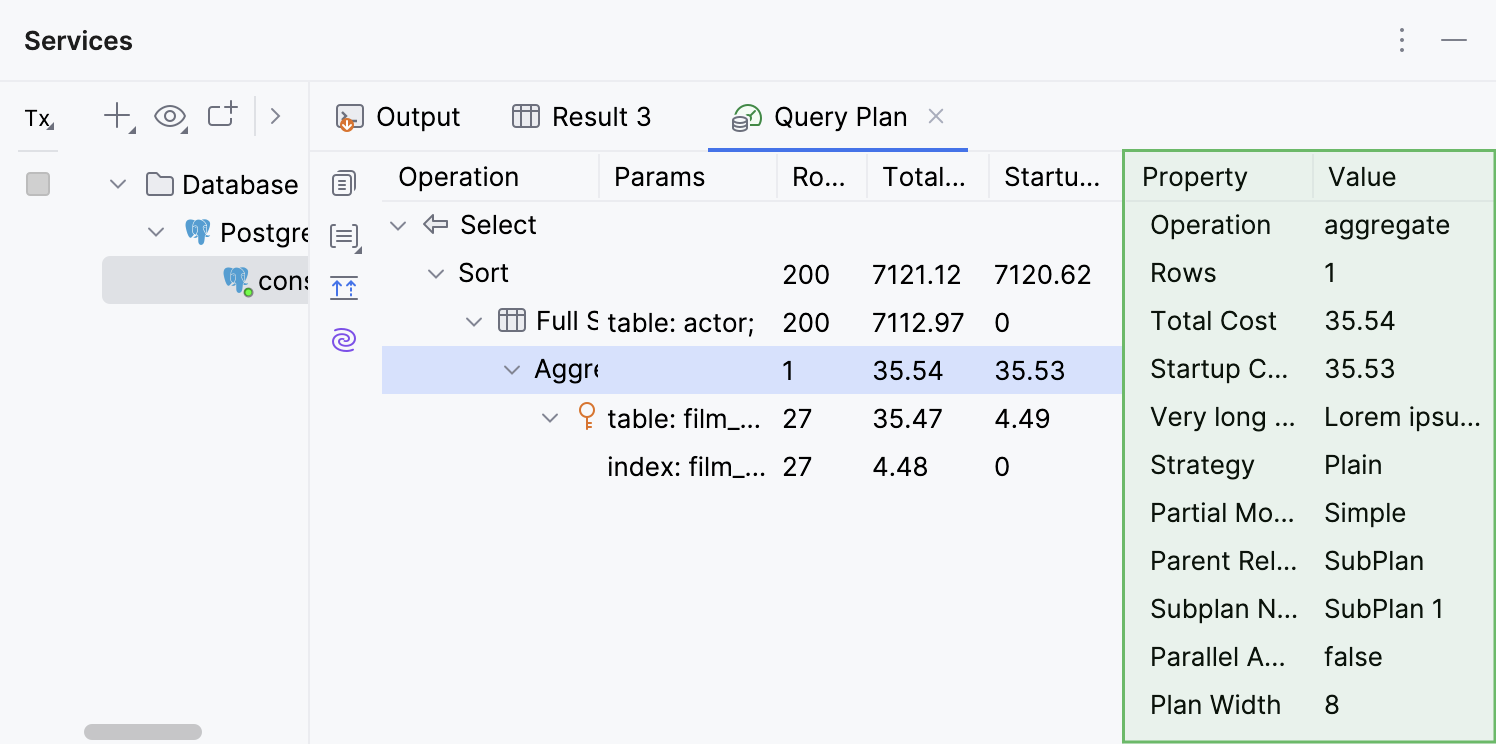Open the new query console icon
Image resolution: width=1496 pixels, height=744 pixels.
tap(221, 114)
